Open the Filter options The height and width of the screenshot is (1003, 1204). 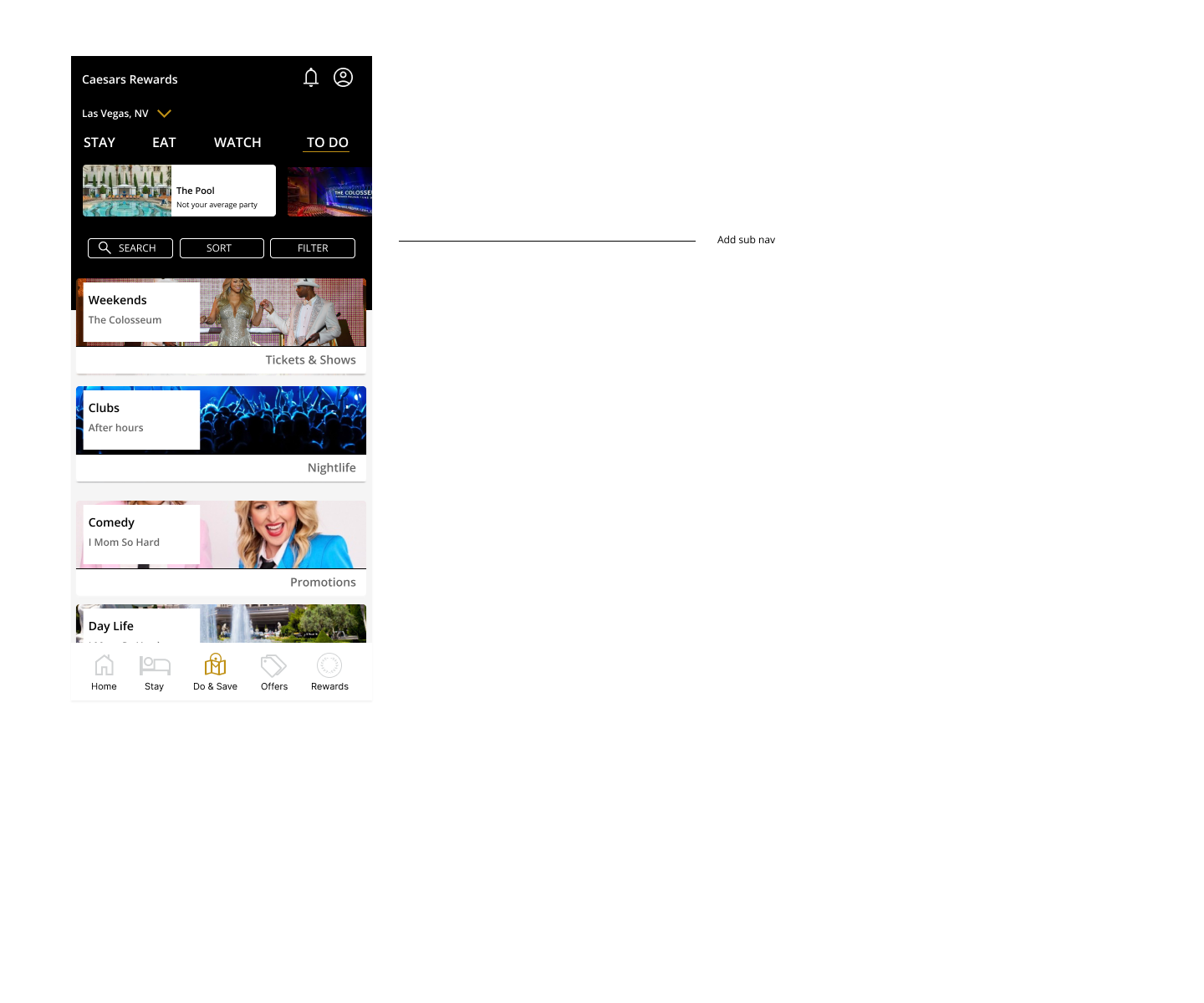(313, 248)
